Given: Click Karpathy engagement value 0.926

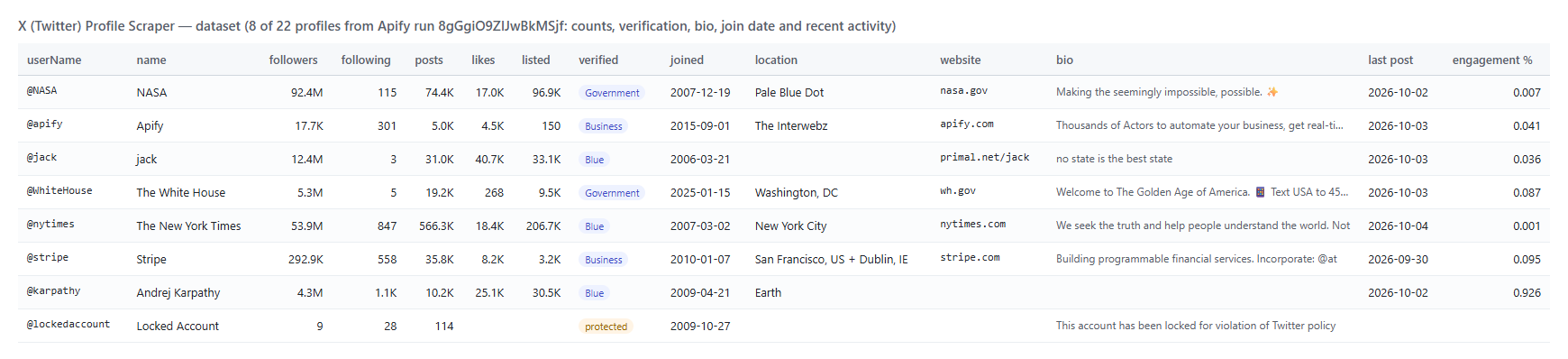Looking at the screenshot, I should (1527, 293).
